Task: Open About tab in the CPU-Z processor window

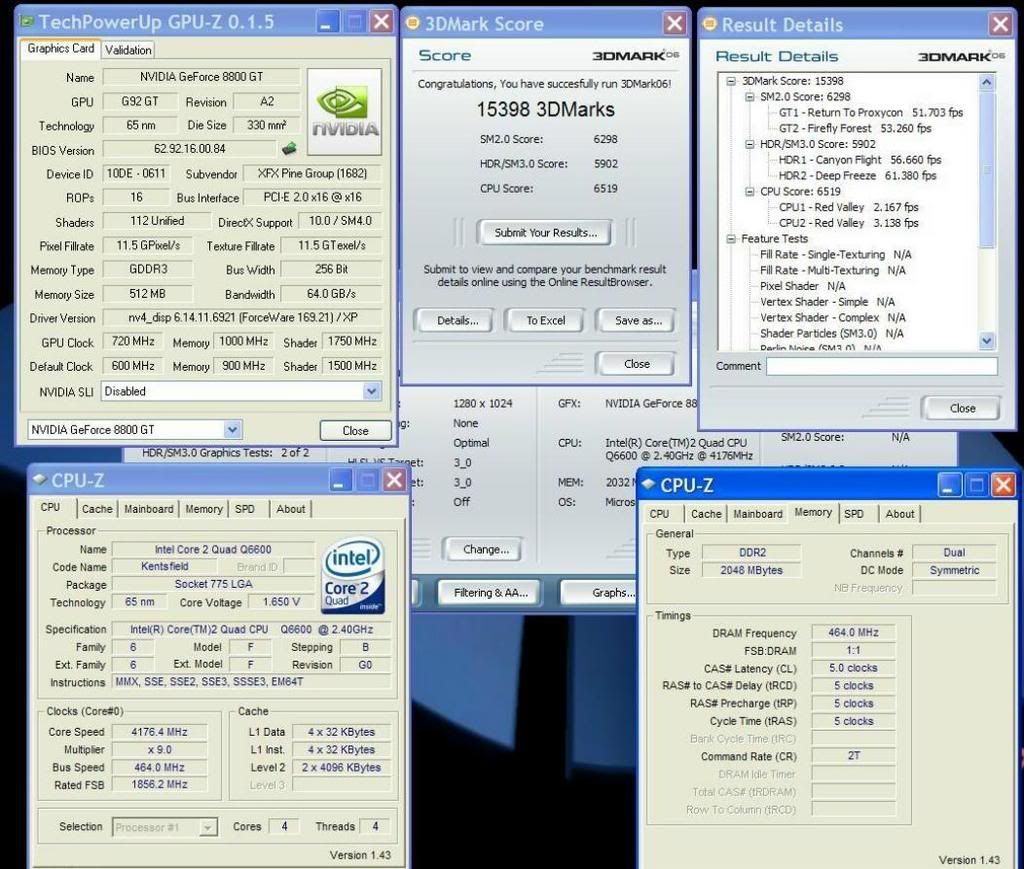Action: 291,509
